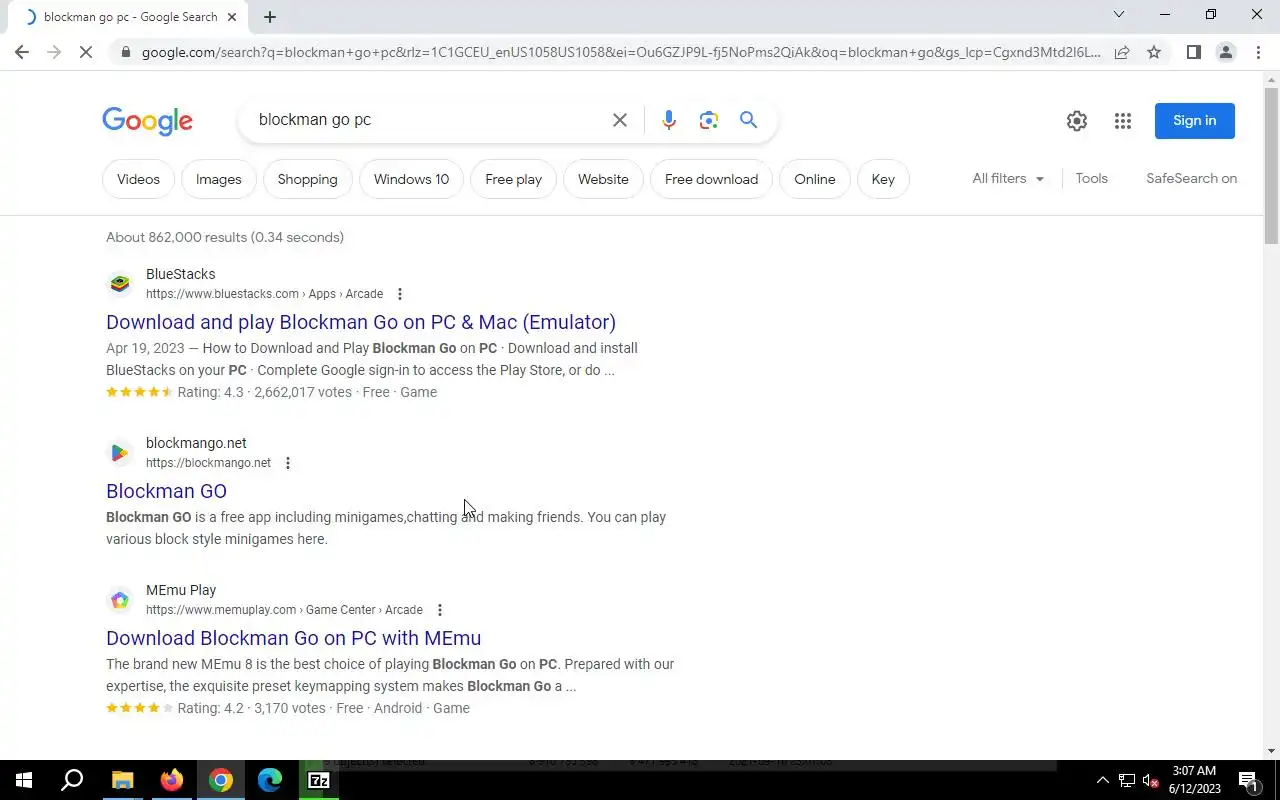Open the network status tray icon
The image size is (1280, 800).
tap(1127, 780)
